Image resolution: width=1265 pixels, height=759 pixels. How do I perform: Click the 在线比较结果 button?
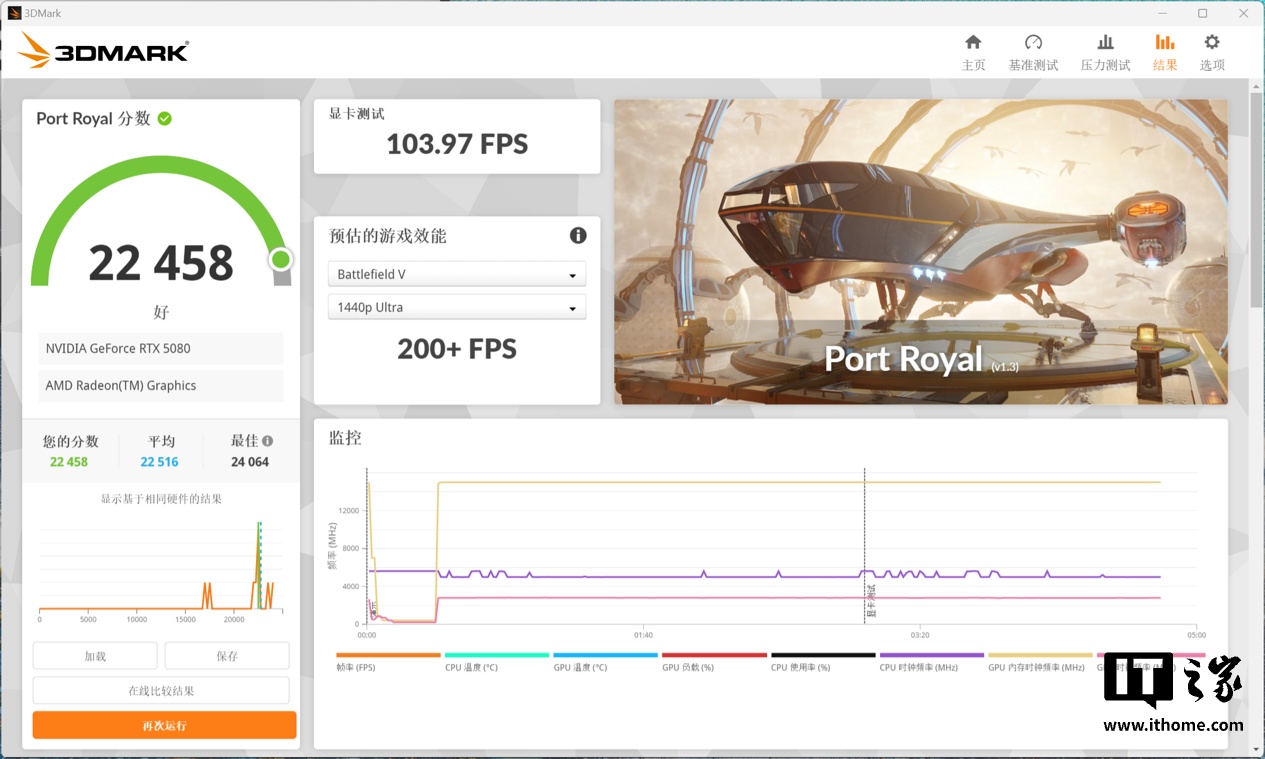tap(161, 690)
